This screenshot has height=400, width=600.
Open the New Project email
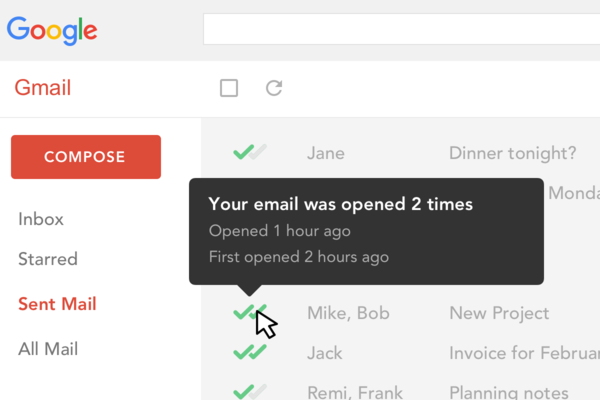click(x=499, y=313)
